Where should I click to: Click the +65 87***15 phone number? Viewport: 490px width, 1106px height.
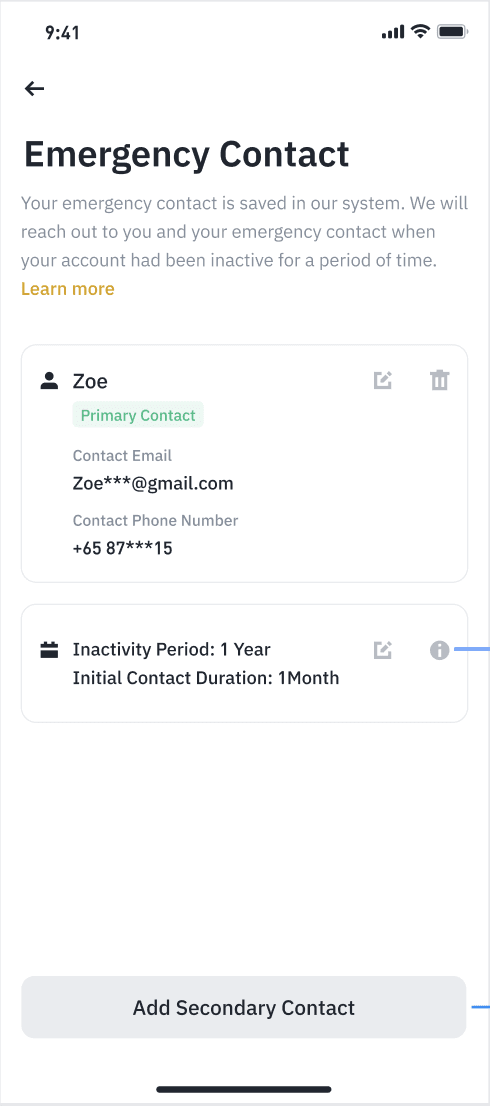pyautogui.click(x=123, y=548)
